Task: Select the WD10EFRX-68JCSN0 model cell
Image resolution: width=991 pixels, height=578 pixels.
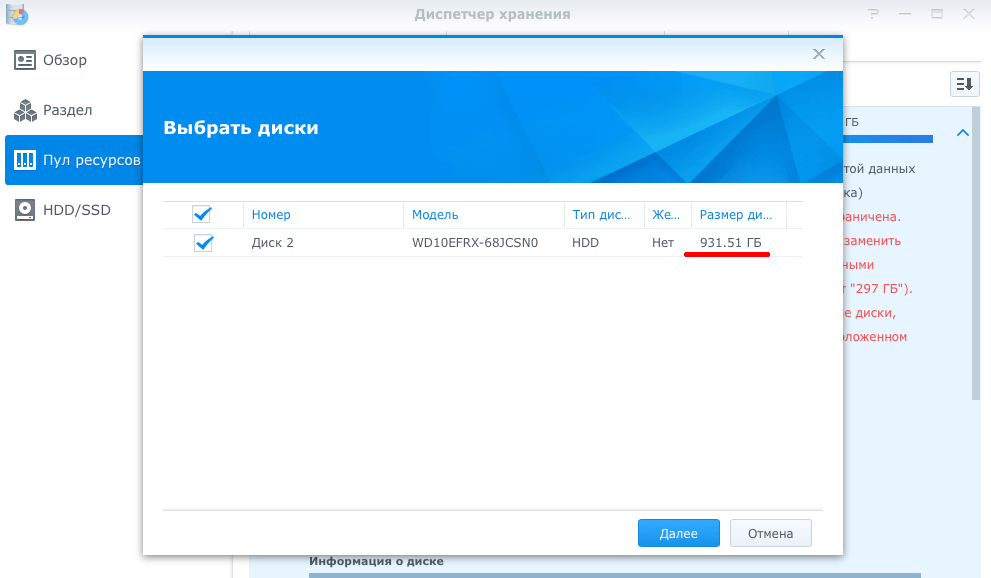Action: click(x=475, y=242)
